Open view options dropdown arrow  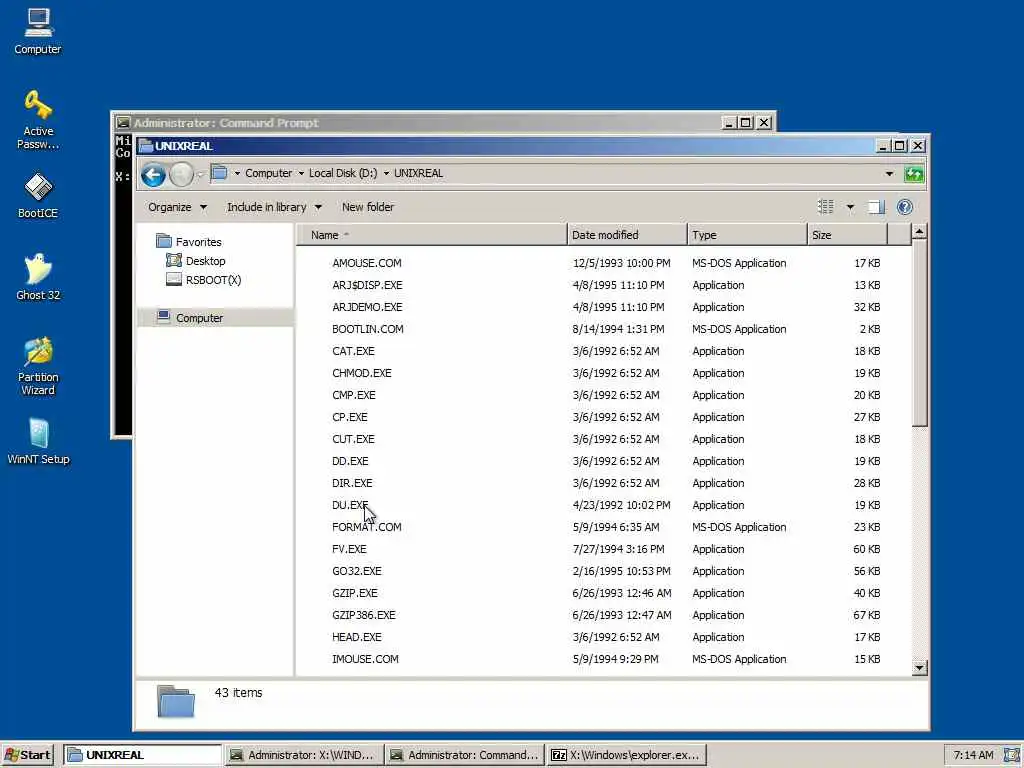click(850, 208)
